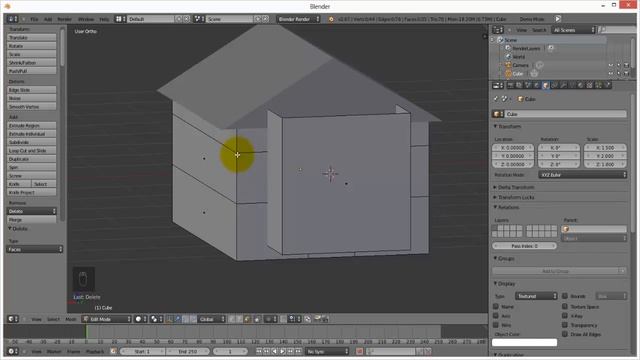Enable the Texture Space checkbox
640x360 pixels.
click(x=565, y=307)
